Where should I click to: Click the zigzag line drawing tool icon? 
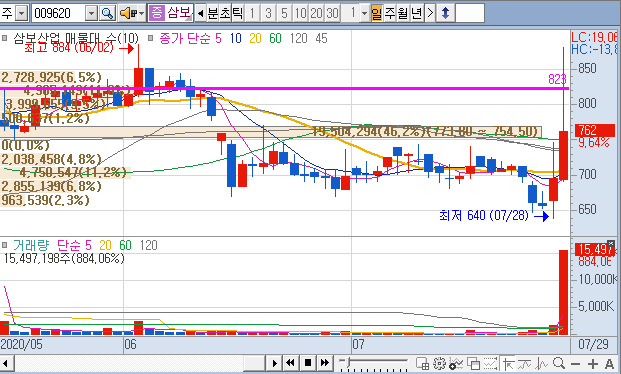[542, 363]
